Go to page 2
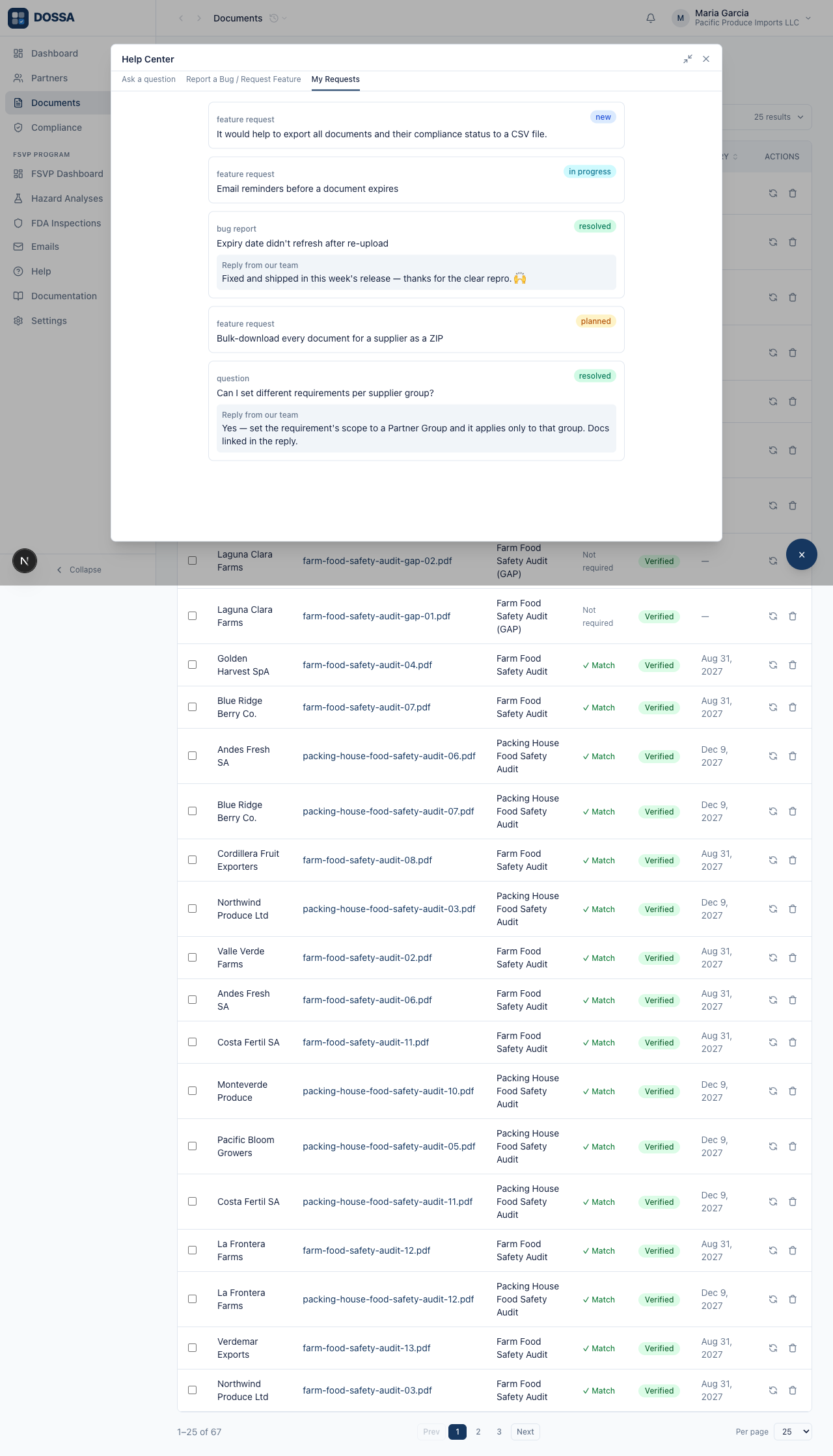This screenshot has height=1456, width=833. click(478, 1432)
